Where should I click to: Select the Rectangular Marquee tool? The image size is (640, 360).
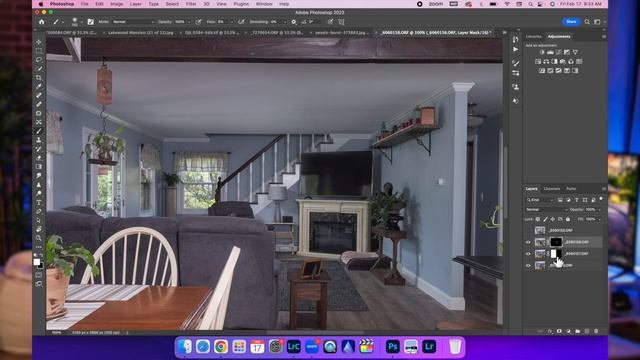click(x=39, y=51)
